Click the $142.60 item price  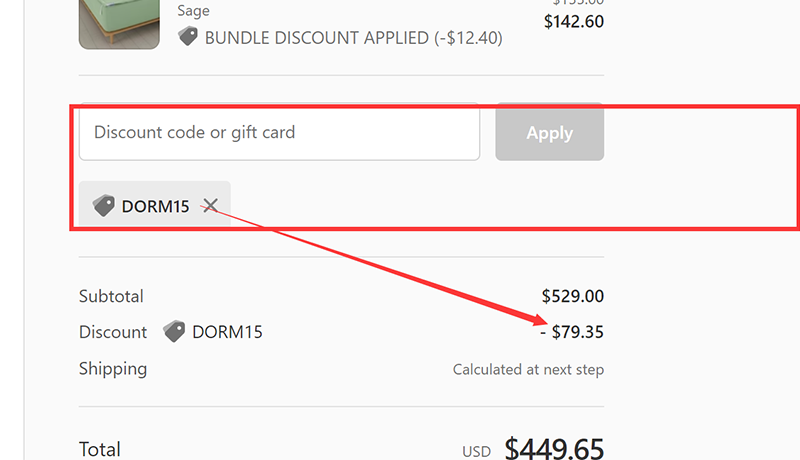[573, 21]
